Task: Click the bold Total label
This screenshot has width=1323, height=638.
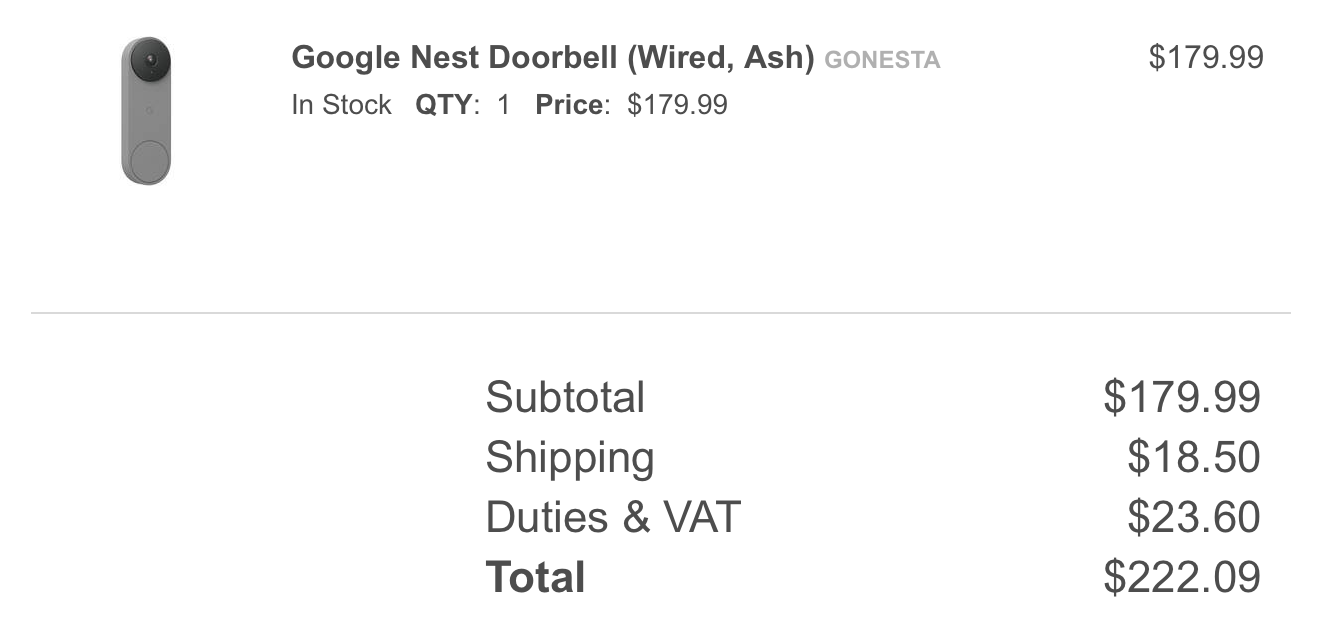Action: (x=535, y=578)
